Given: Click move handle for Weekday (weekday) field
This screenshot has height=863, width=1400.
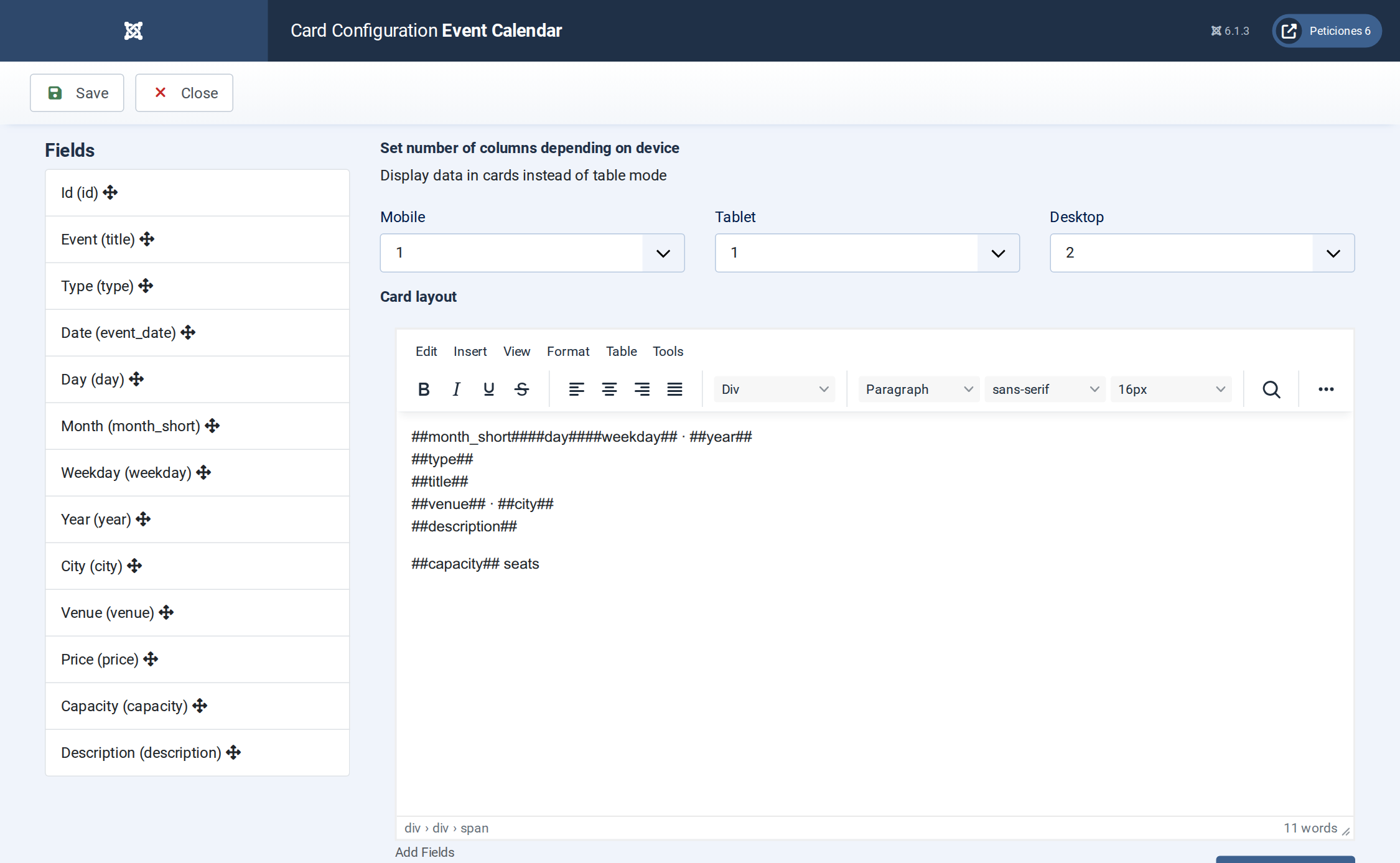Looking at the screenshot, I should click(x=203, y=472).
